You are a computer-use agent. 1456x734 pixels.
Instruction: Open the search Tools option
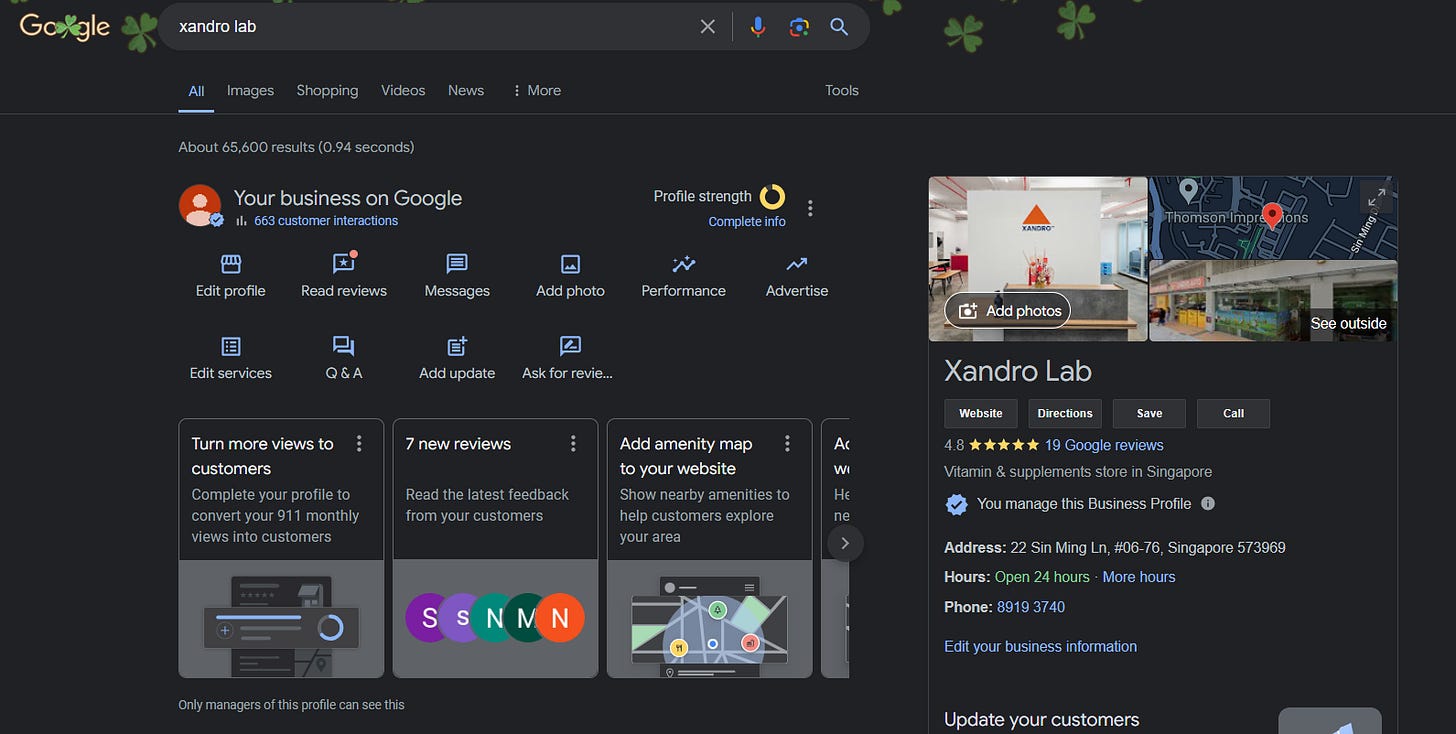click(842, 90)
